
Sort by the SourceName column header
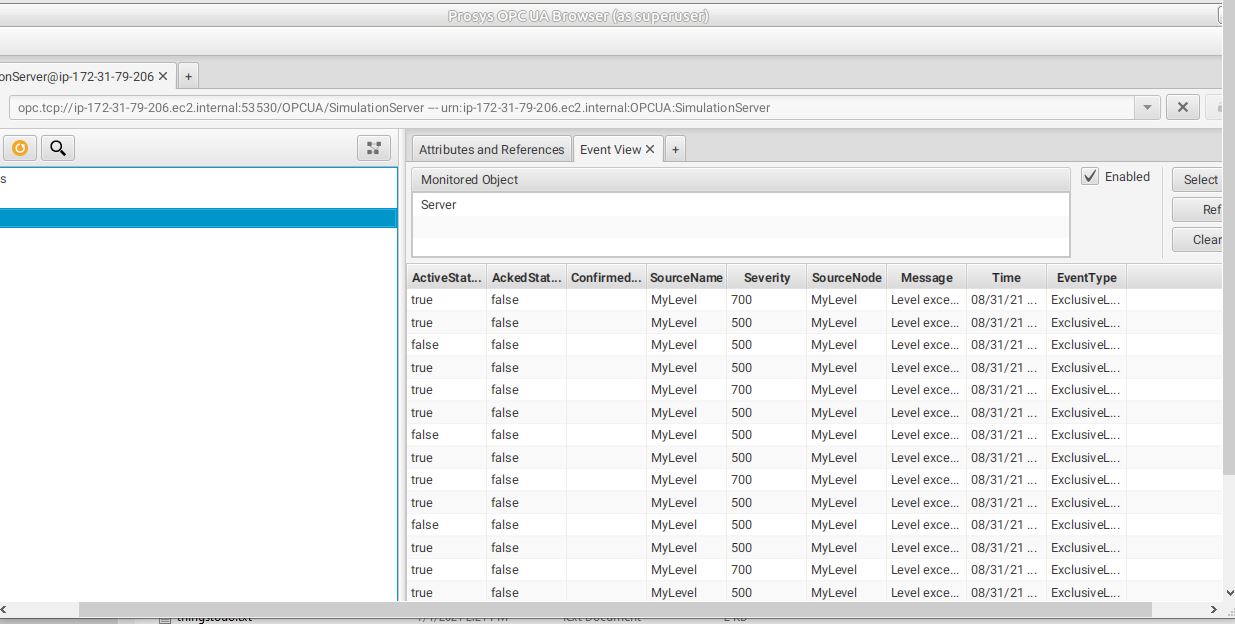pyautogui.click(x=686, y=278)
